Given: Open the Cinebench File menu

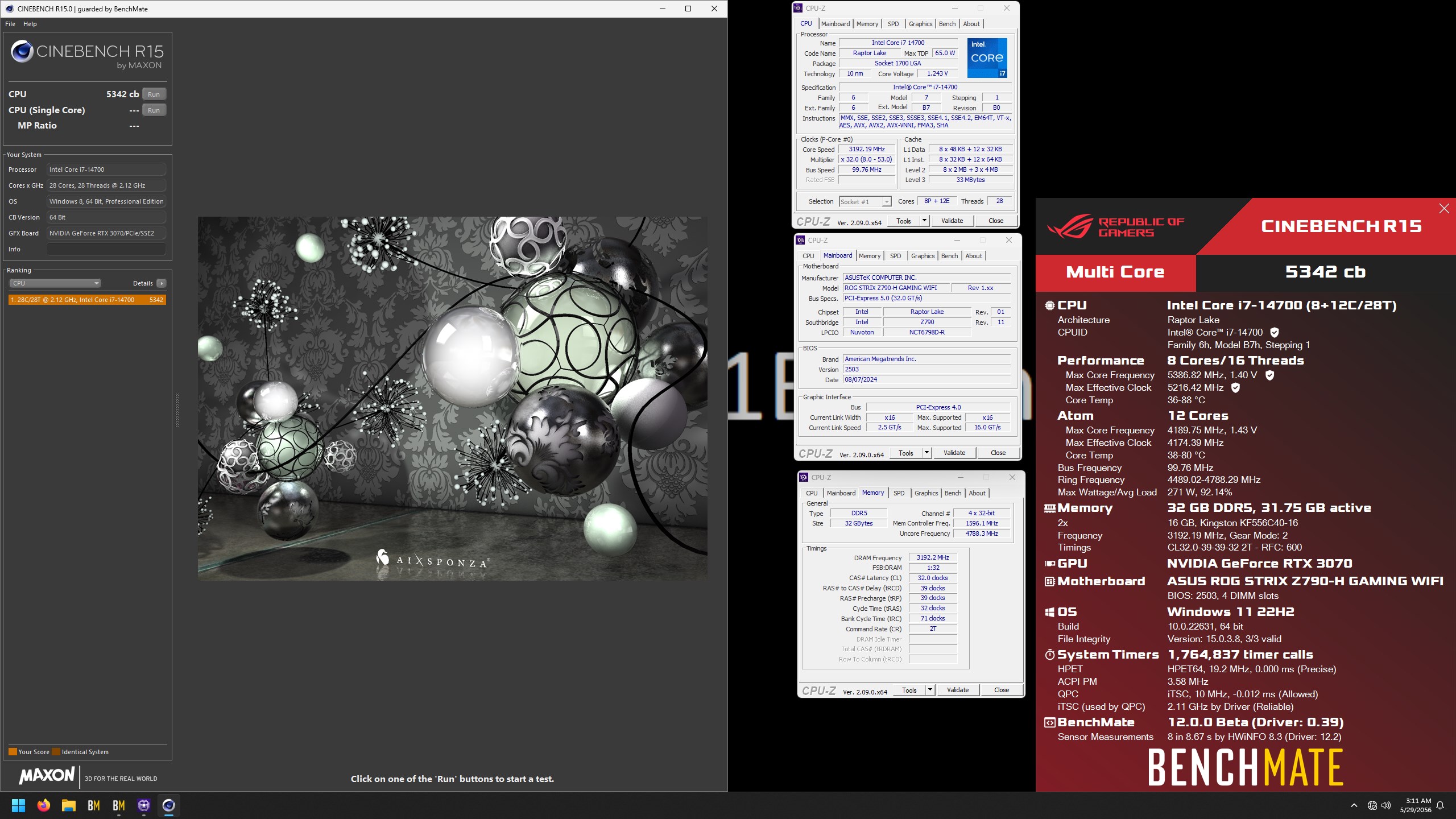Looking at the screenshot, I should pos(10,24).
